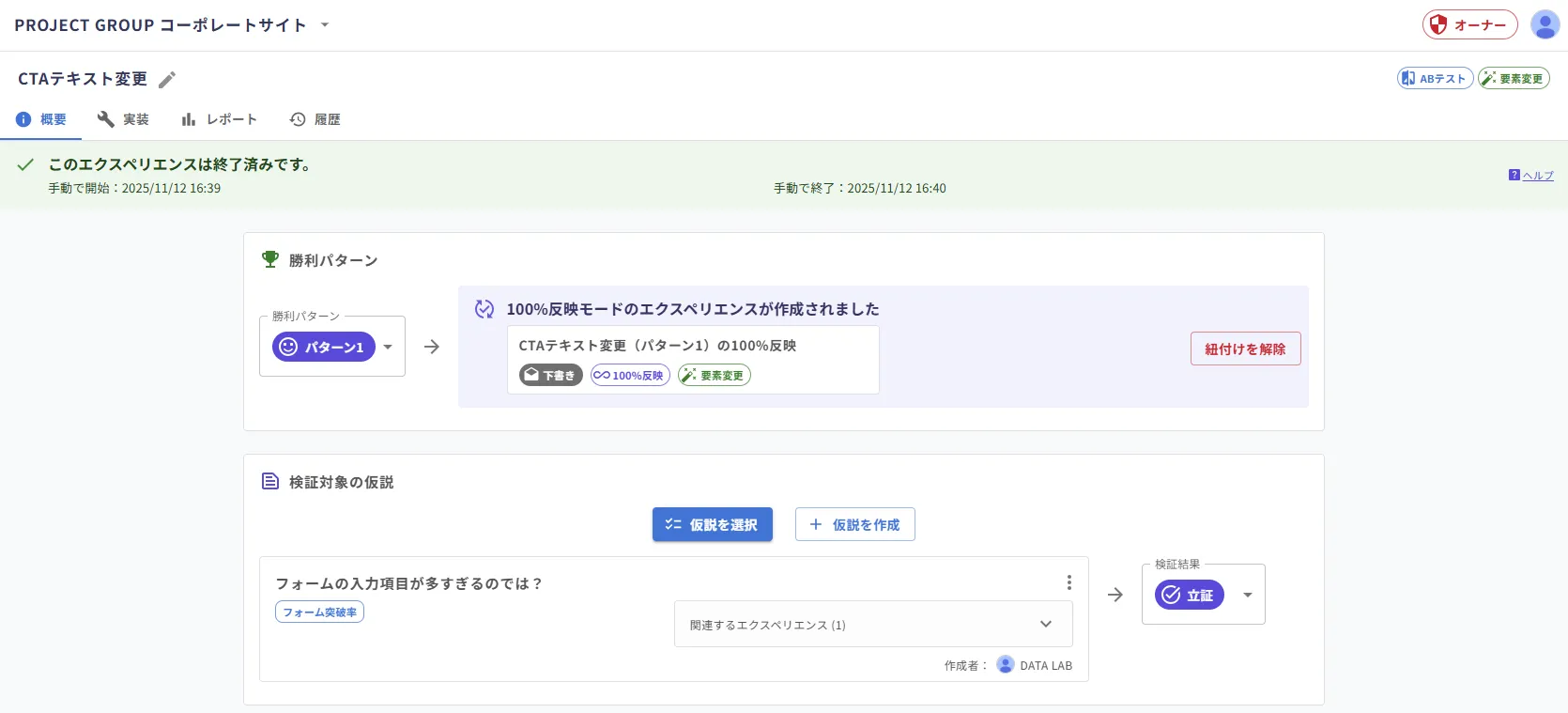Expand 関連するエクスペリエンス (1)
The height and width of the screenshot is (713, 1568).
click(x=873, y=625)
